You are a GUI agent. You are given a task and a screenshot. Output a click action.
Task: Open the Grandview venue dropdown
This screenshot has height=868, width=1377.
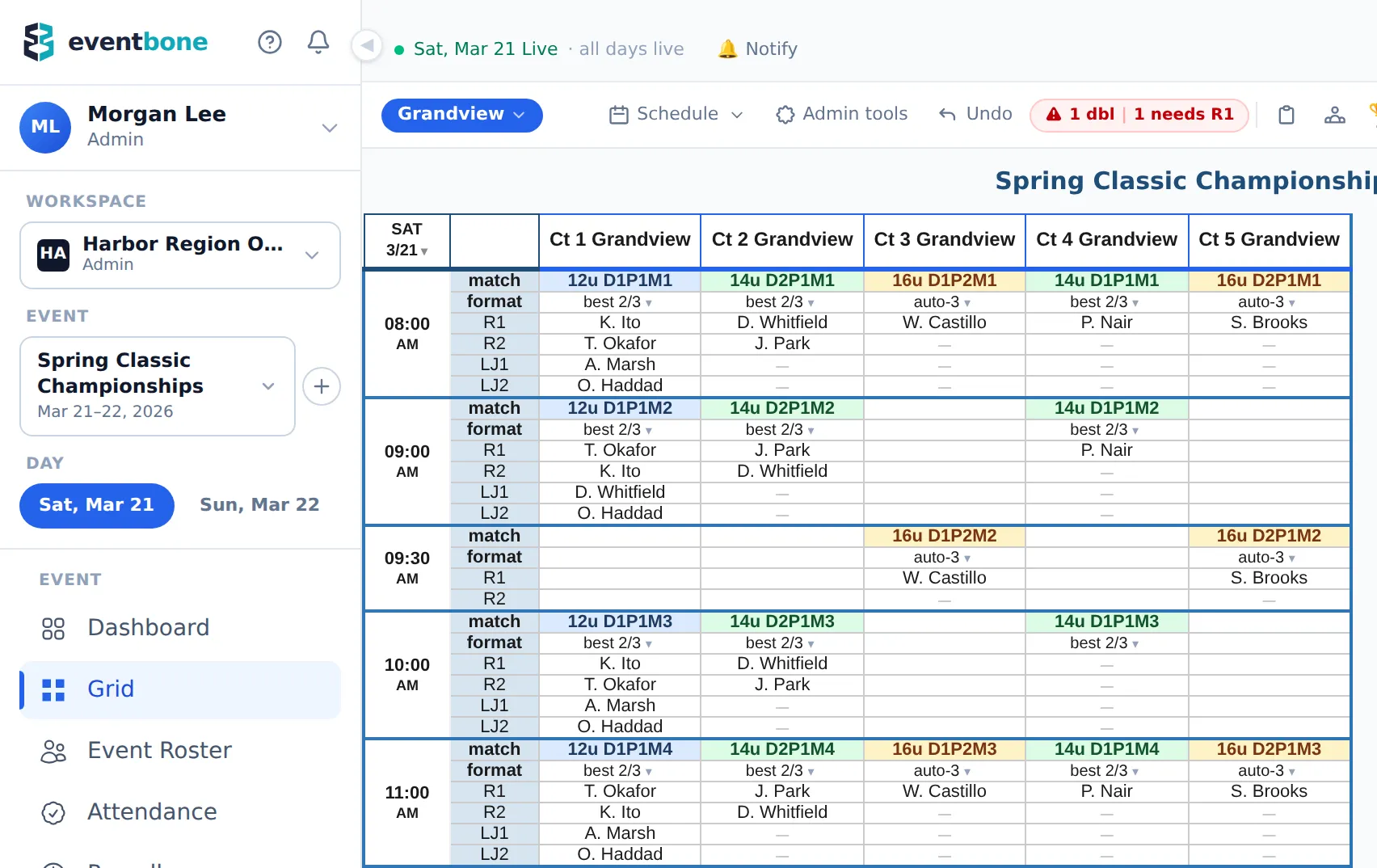pyautogui.click(x=462, y=115)
